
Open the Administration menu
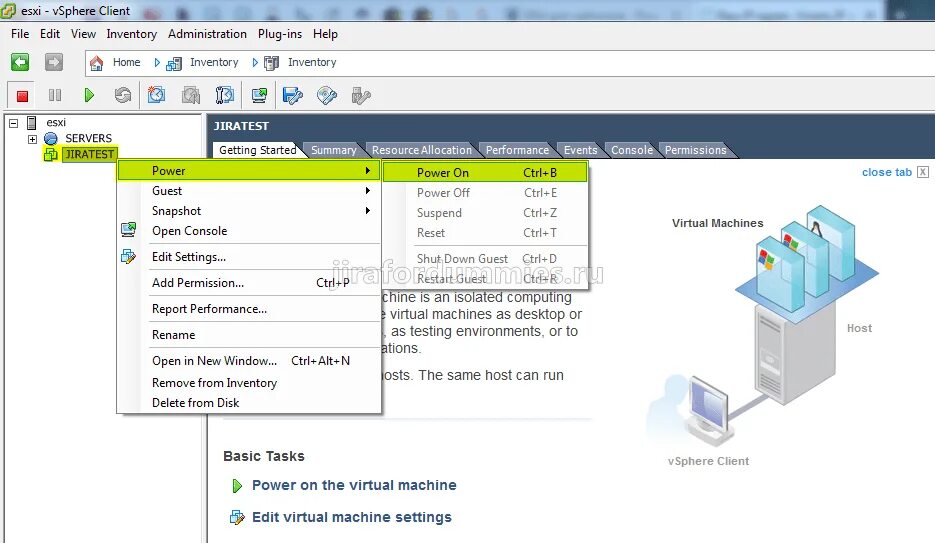tap(208, 34)
